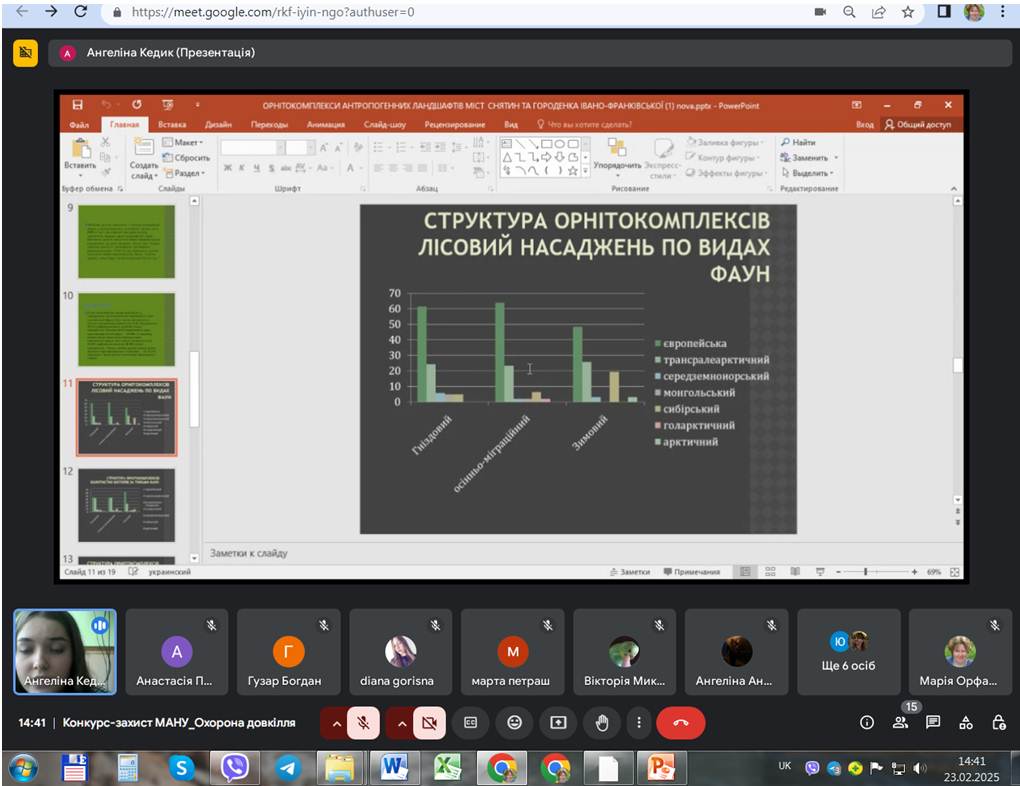Expand video settings arrow beside camera

point(400,723)
